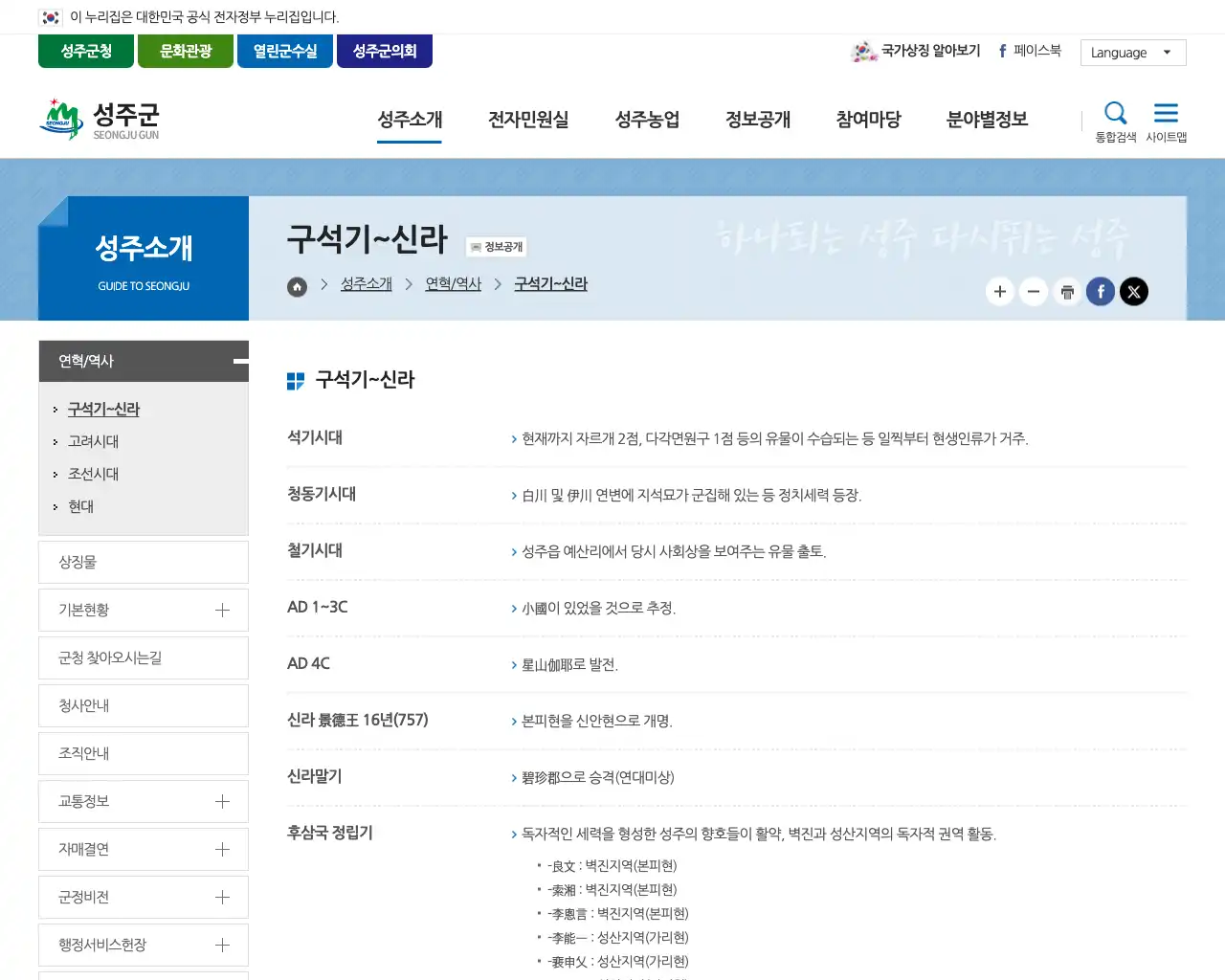1225x980 pixels.
Task: Open 청사안내 sidebar item
Action: tap(144, 706)
